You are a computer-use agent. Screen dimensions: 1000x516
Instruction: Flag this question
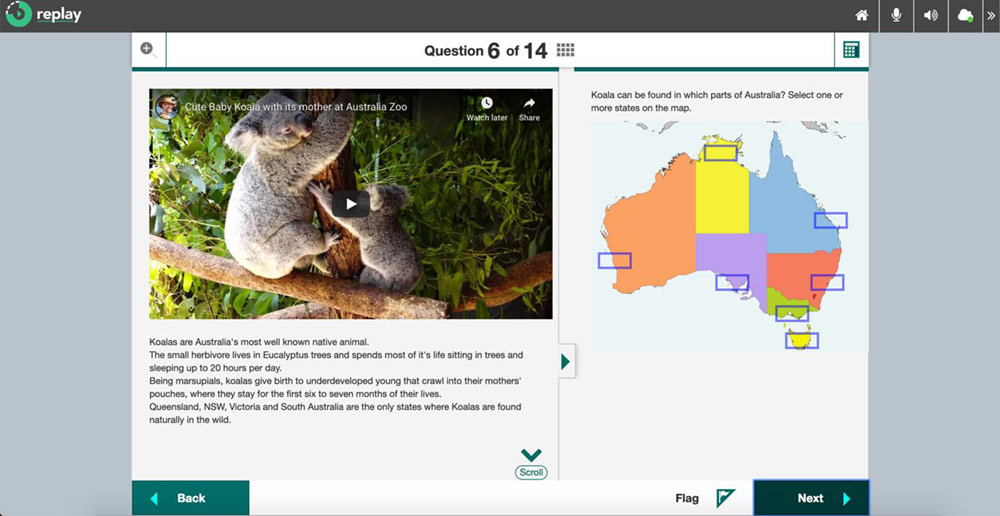(705, 498)
